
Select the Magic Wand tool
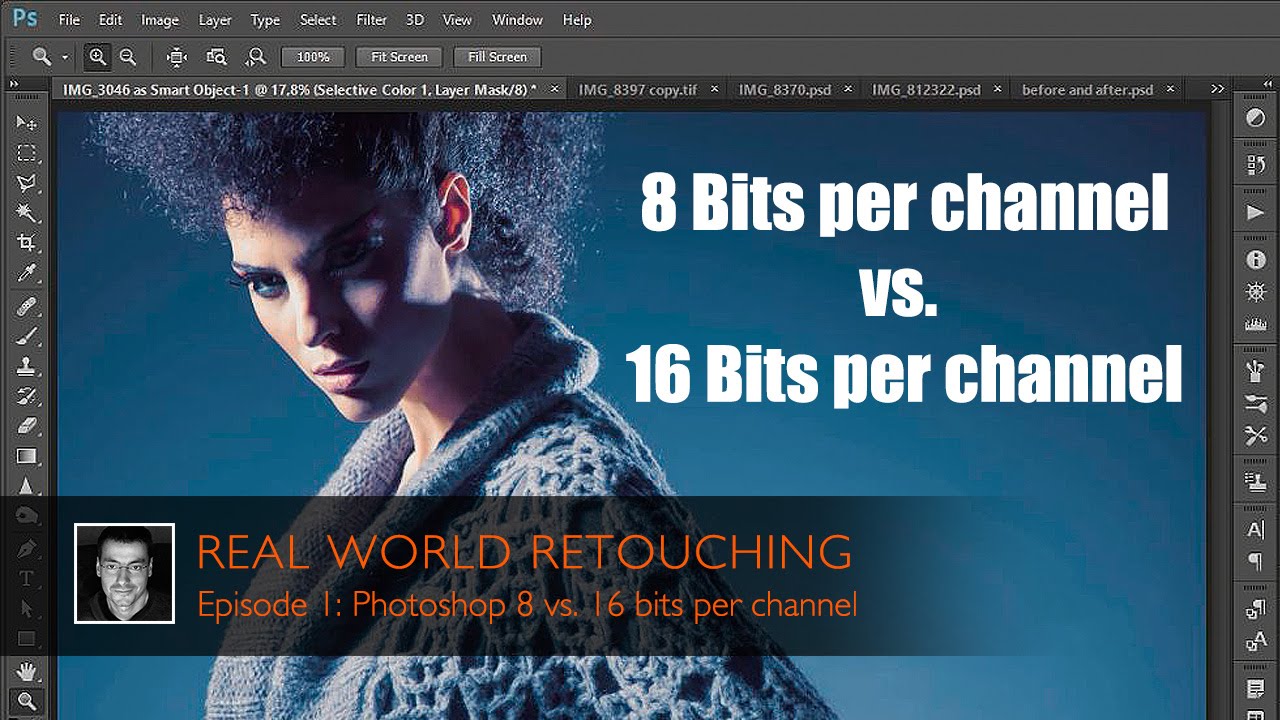coord(27,213)
